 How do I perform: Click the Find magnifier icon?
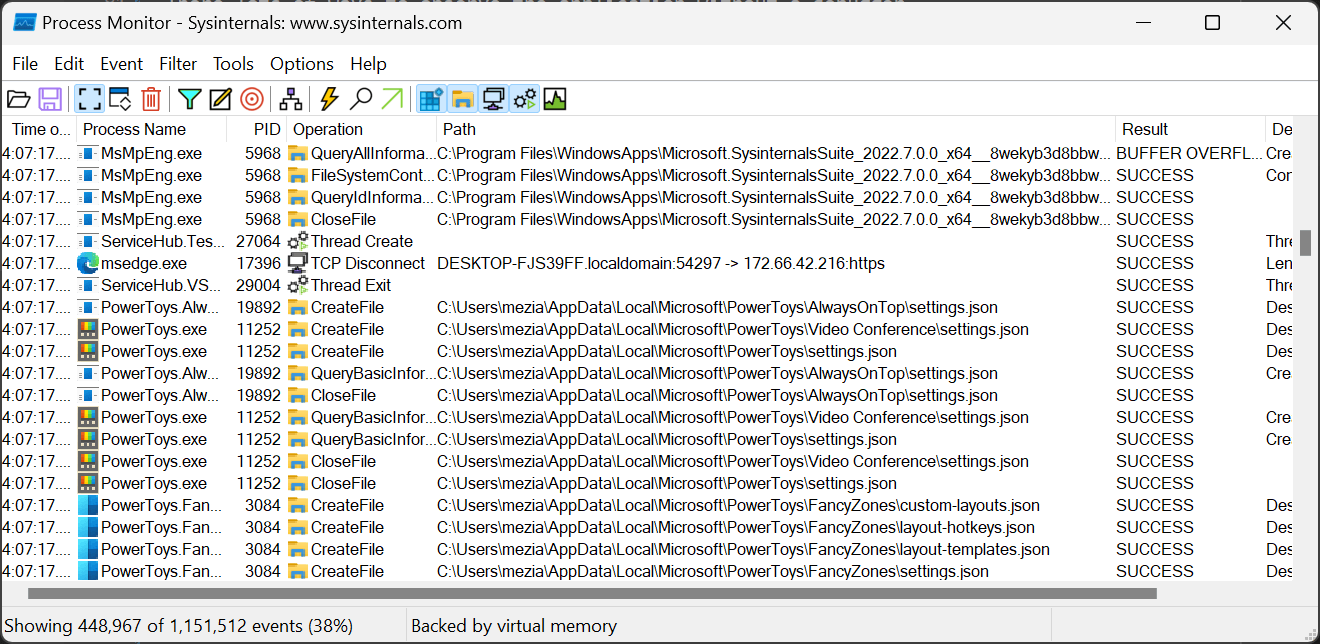[361, 99]
